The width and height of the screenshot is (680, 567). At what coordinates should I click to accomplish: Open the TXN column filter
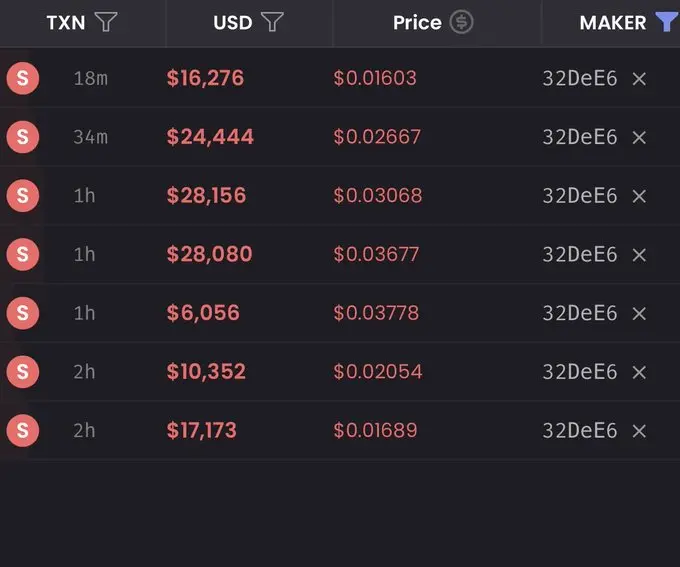[106, 22]
